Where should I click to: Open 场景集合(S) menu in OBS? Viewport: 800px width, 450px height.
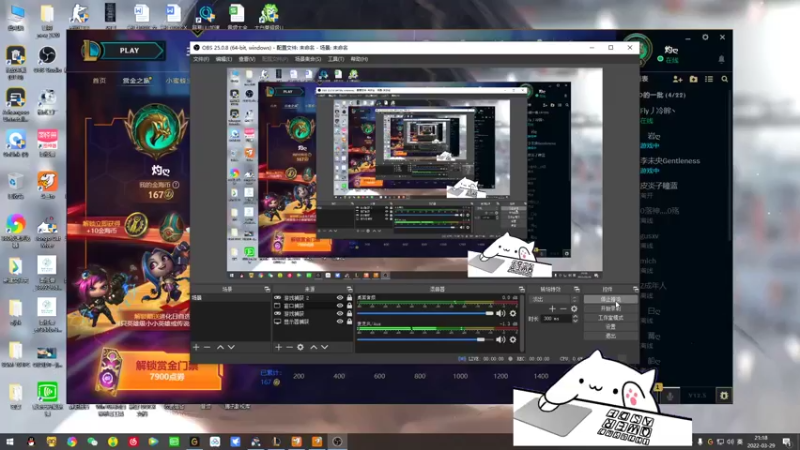(308, 59)
